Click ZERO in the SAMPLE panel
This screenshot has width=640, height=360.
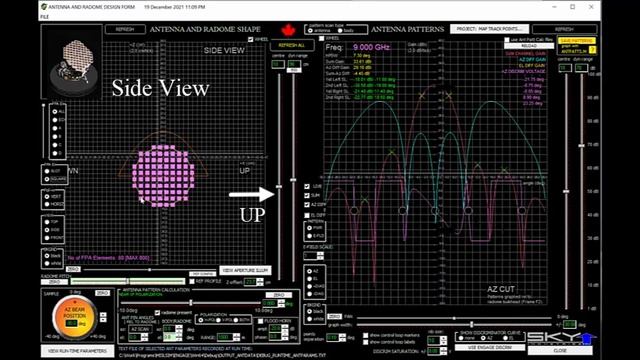tap(102, 293)
